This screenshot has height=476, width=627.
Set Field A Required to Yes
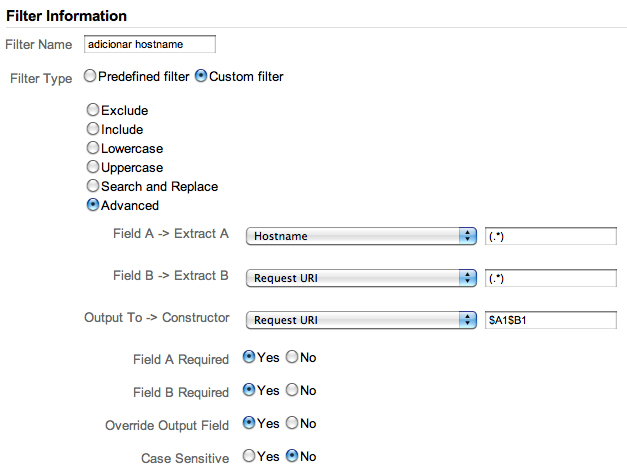point(249,357)
